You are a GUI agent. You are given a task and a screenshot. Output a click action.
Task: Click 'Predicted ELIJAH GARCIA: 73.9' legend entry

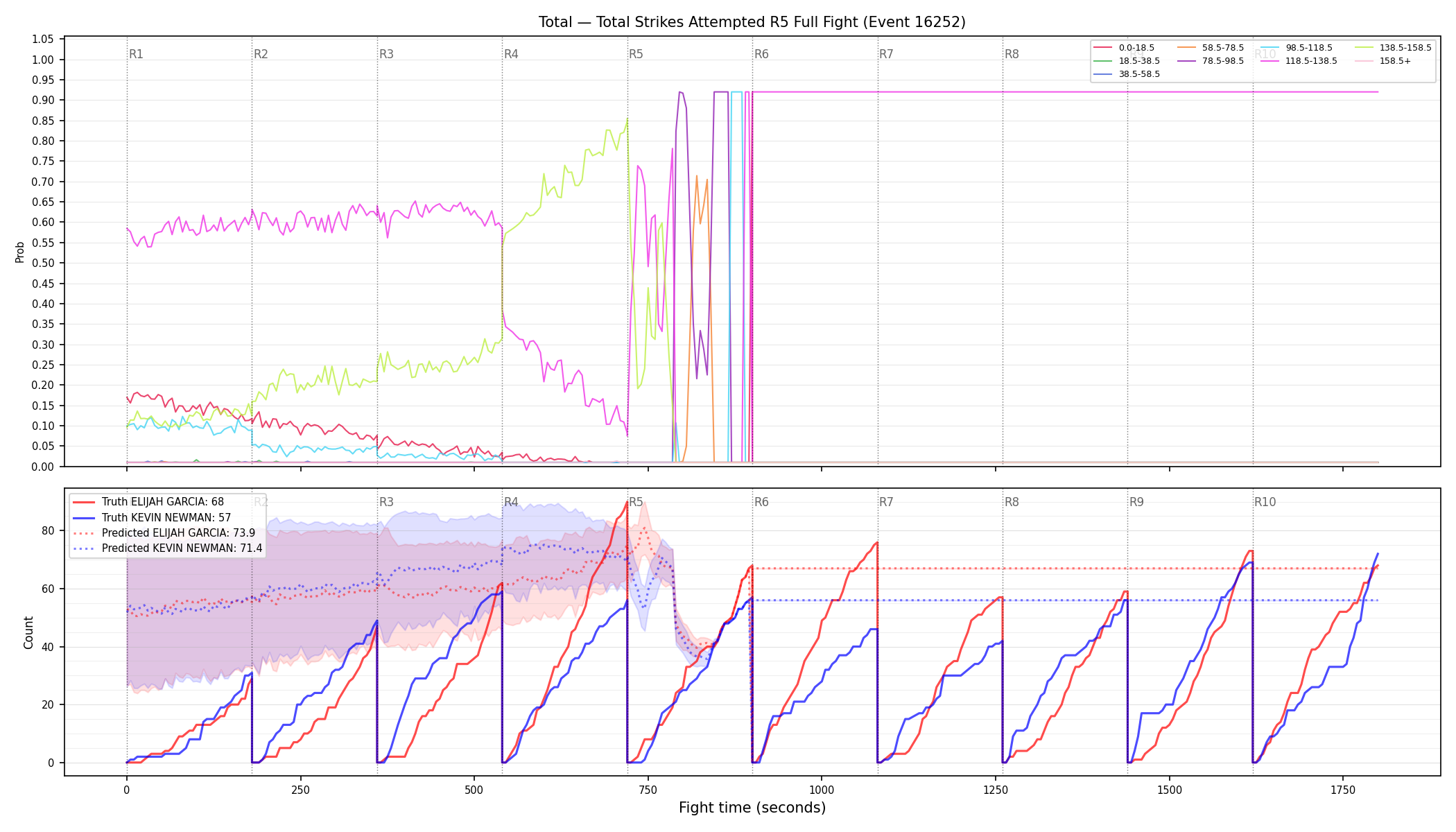pyautogui.click(x=164, y=533)
